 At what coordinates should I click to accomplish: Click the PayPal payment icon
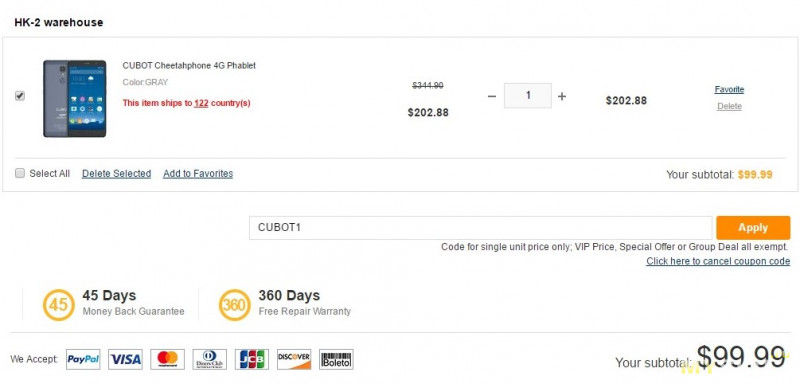[83, 360]
